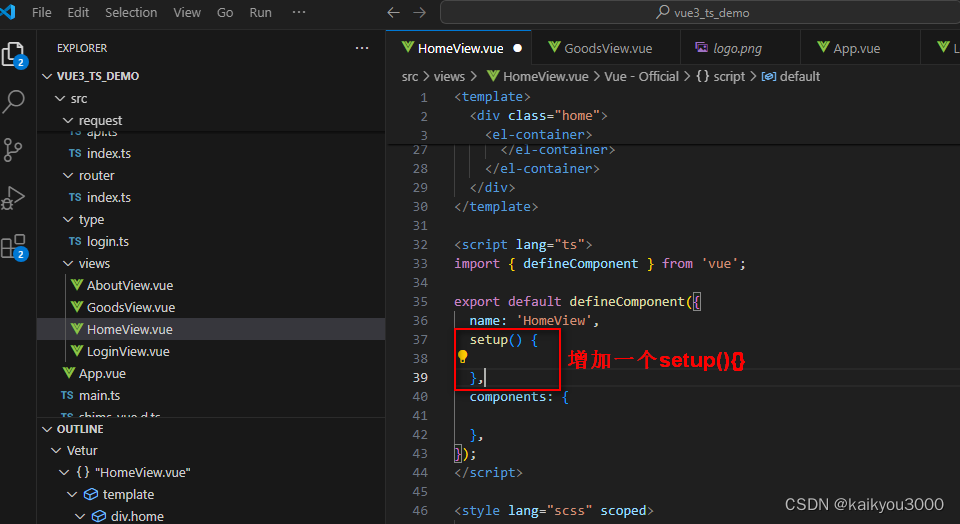Viewport: 960px width, 524px height.
Task: Show more menus via the ellipsis
Action: [x=299, y=12]
